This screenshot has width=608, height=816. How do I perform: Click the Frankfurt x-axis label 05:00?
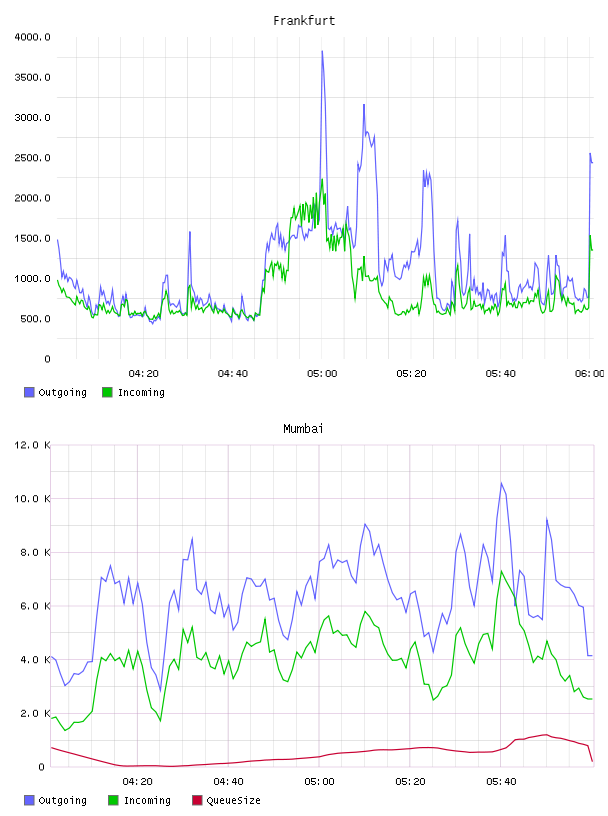(322, 374)
